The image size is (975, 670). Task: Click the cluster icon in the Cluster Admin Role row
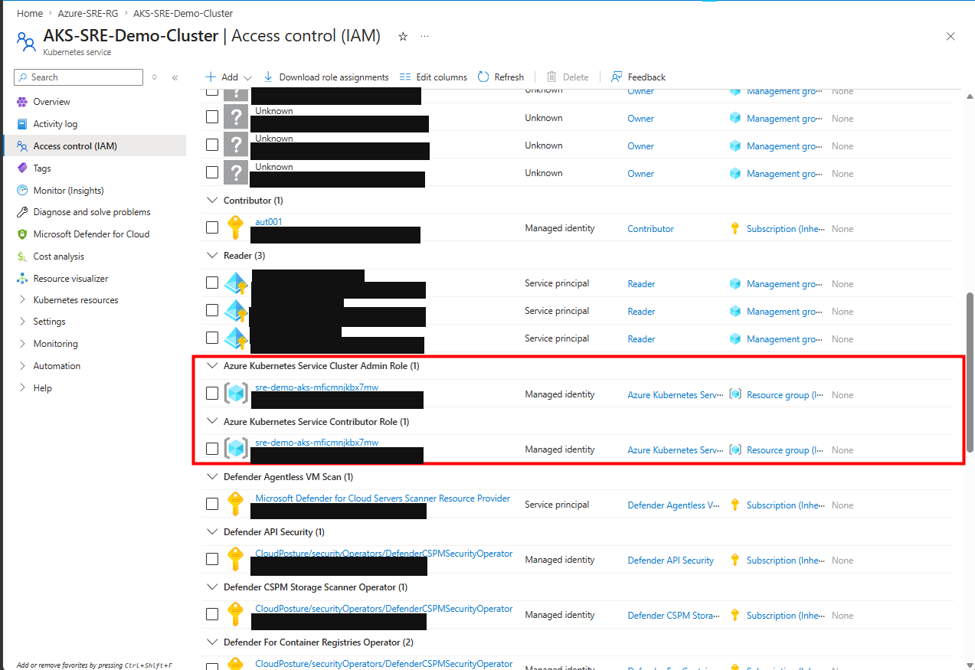coord(236,393)
